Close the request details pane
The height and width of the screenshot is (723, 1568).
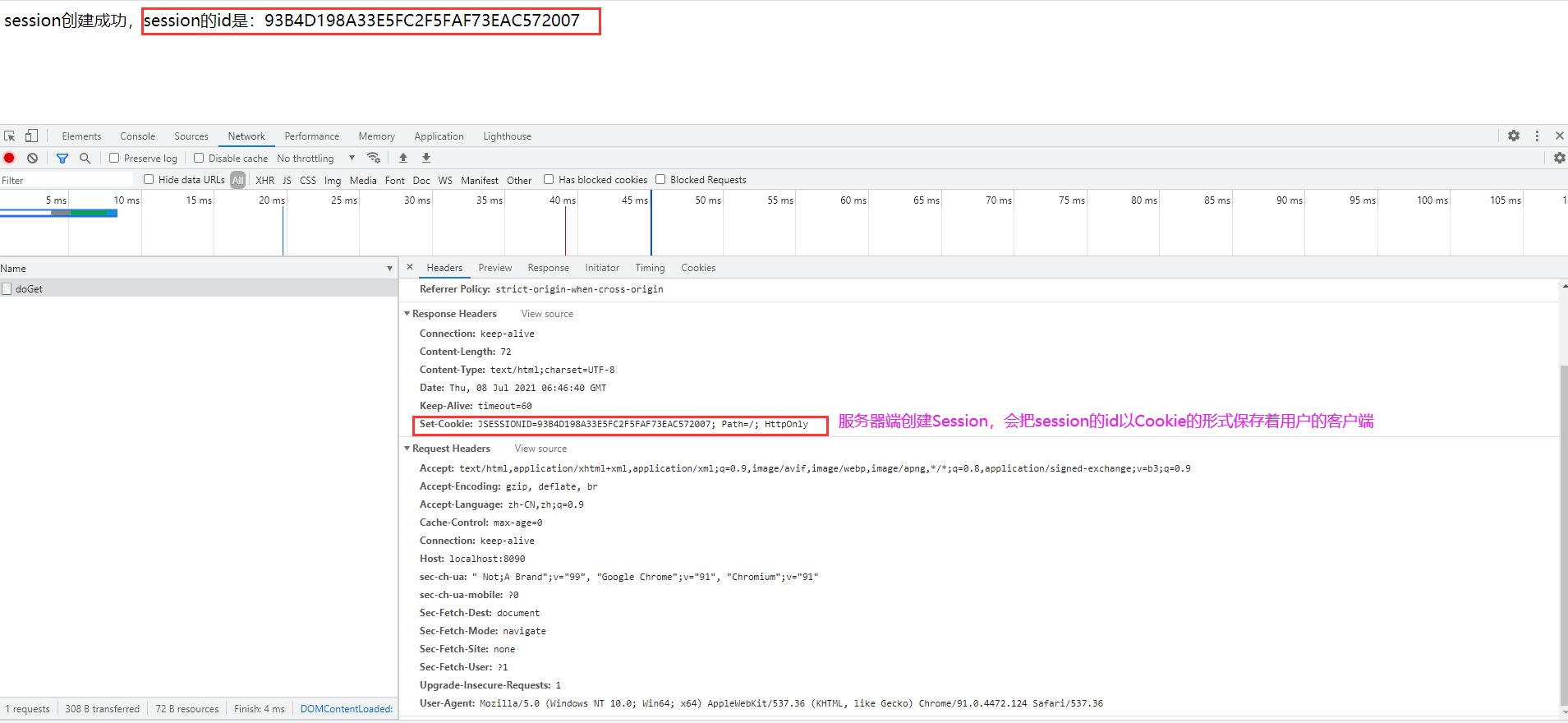click(410, 267)
